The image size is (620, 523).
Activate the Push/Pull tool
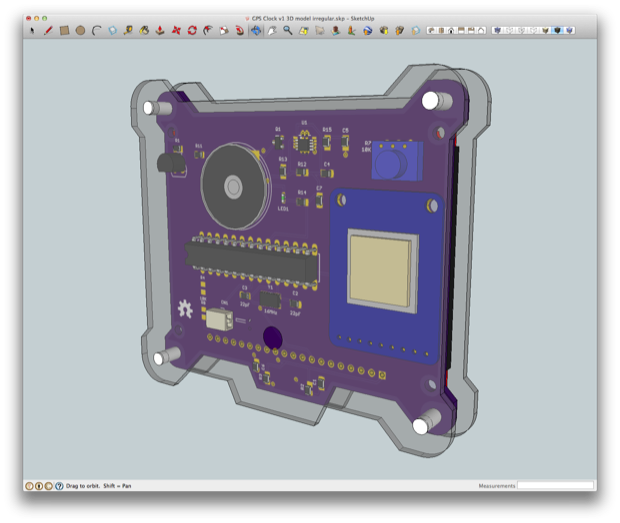(x=160, y=30)
